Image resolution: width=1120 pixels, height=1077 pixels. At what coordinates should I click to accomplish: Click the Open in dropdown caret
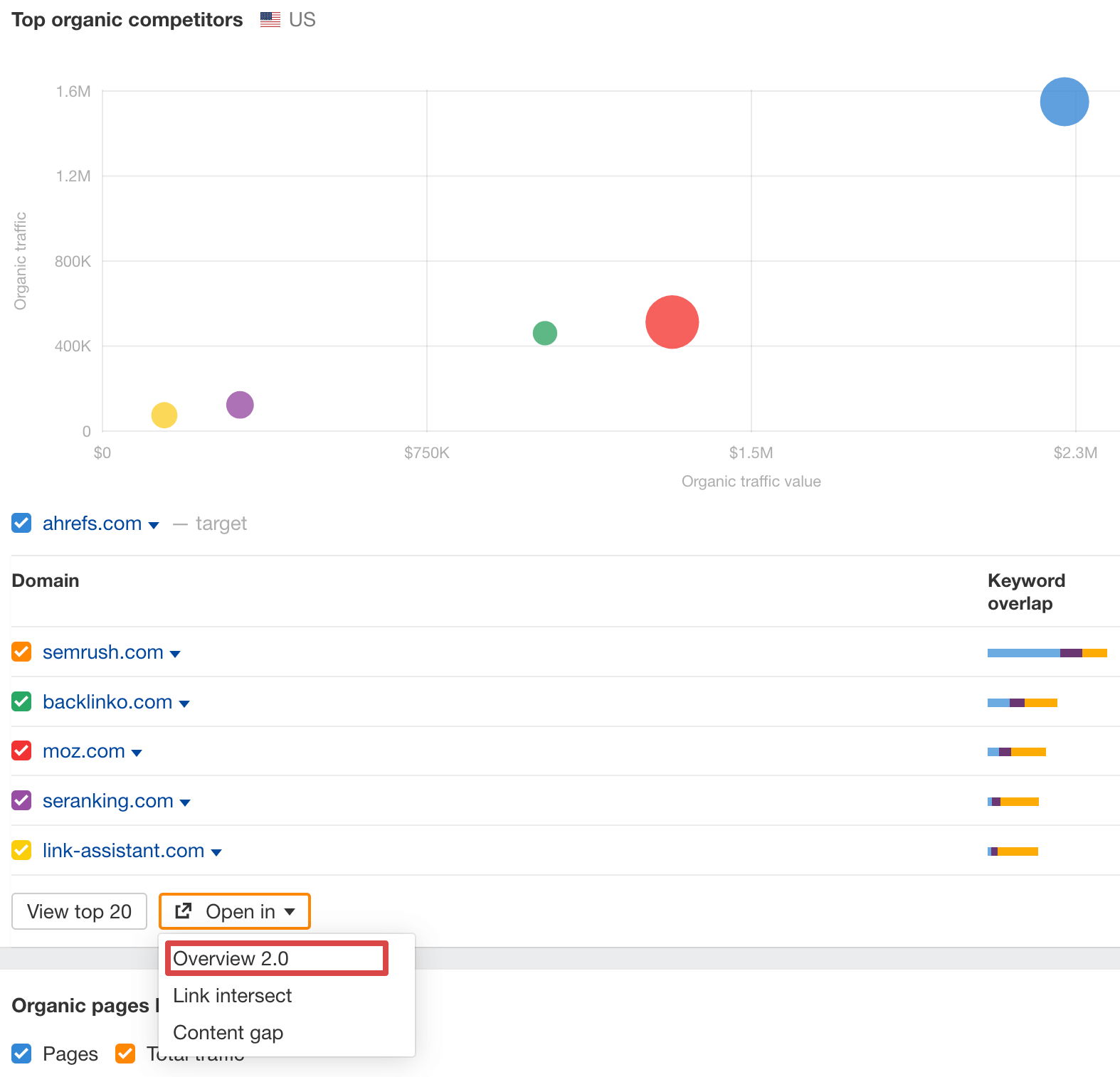tap(290, 912)
